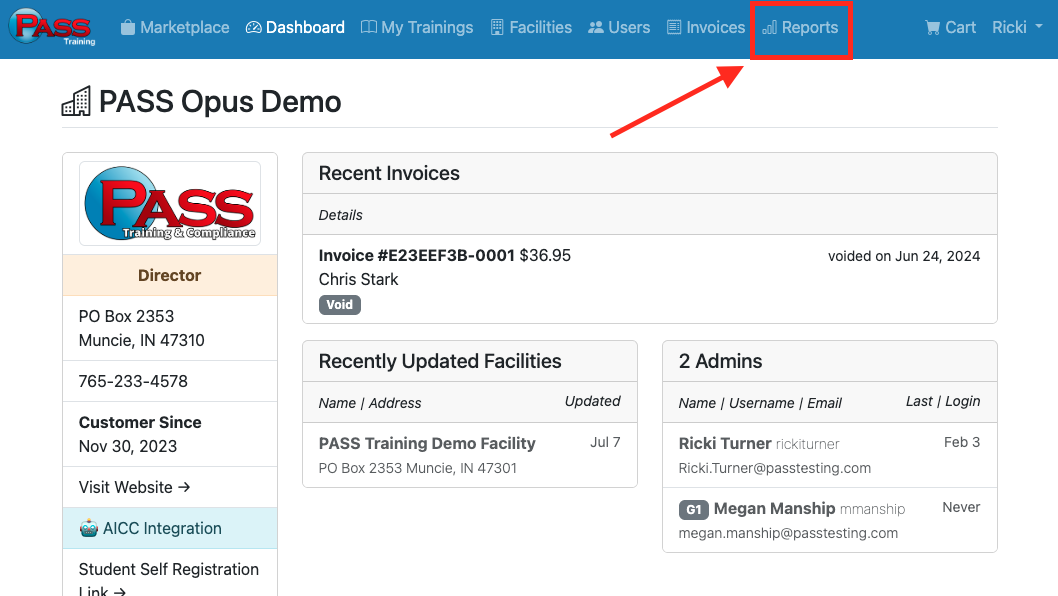Open Invoice #E23EEF3B-0001

pos(416,255)
